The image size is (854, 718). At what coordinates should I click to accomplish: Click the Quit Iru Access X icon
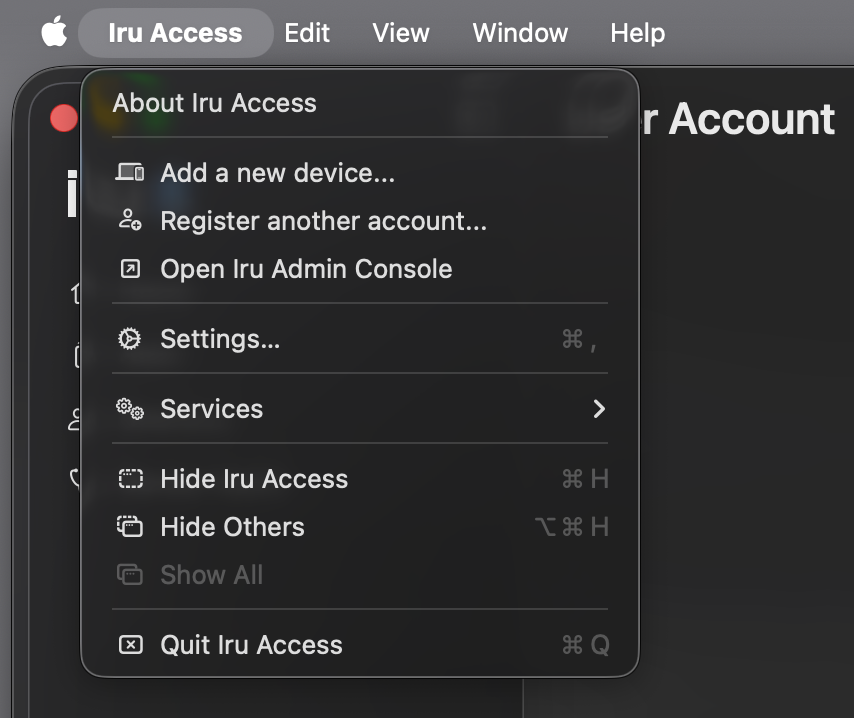coord(131,645)
